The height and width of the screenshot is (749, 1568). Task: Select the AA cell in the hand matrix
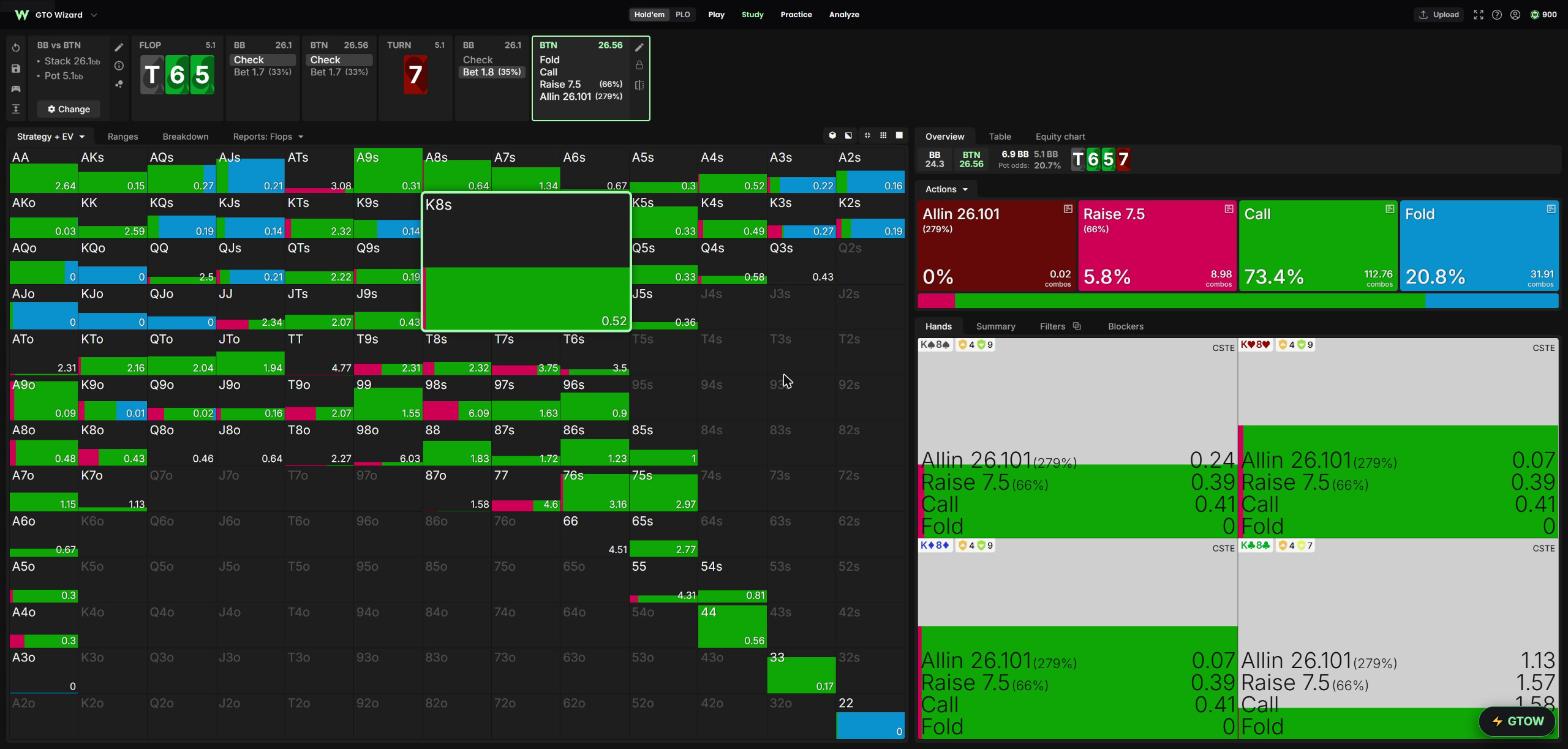click(x=44, y=171)
